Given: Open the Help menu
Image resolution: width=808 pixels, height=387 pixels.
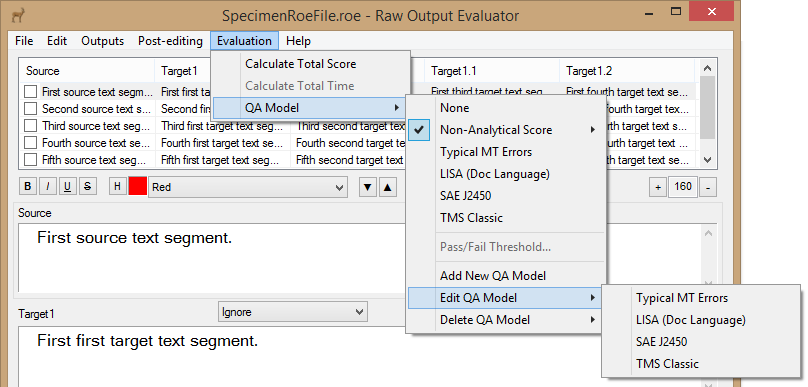Looking at the screenshot, I should [298, 41].
